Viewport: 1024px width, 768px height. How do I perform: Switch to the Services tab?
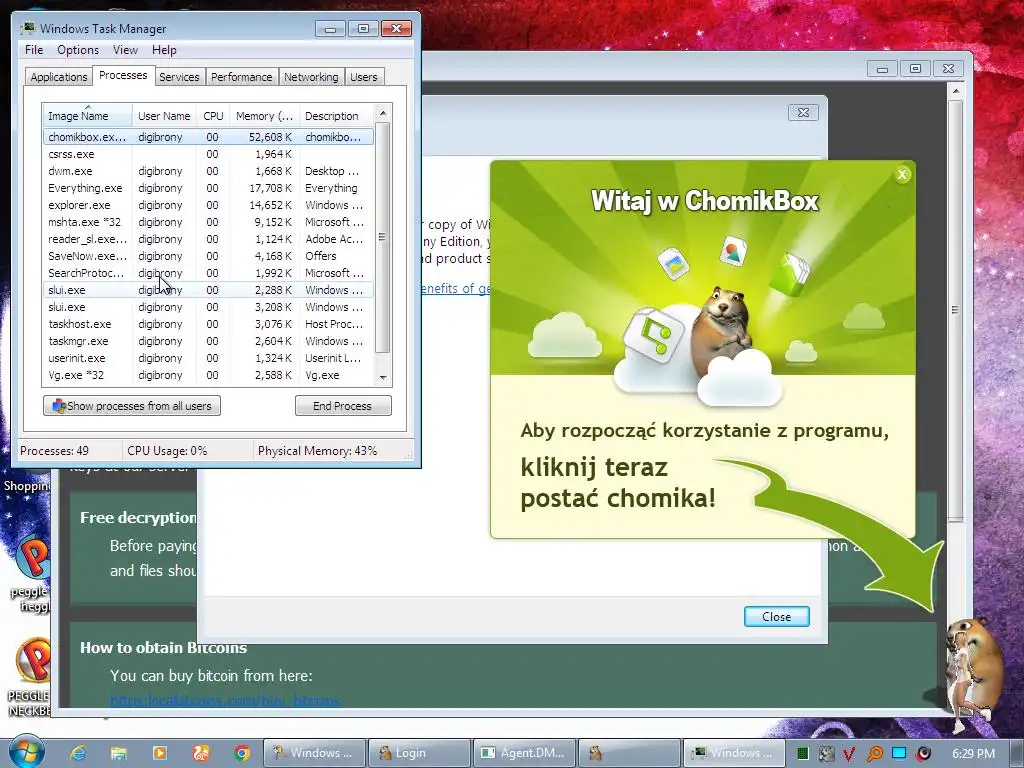coord(179,77)
